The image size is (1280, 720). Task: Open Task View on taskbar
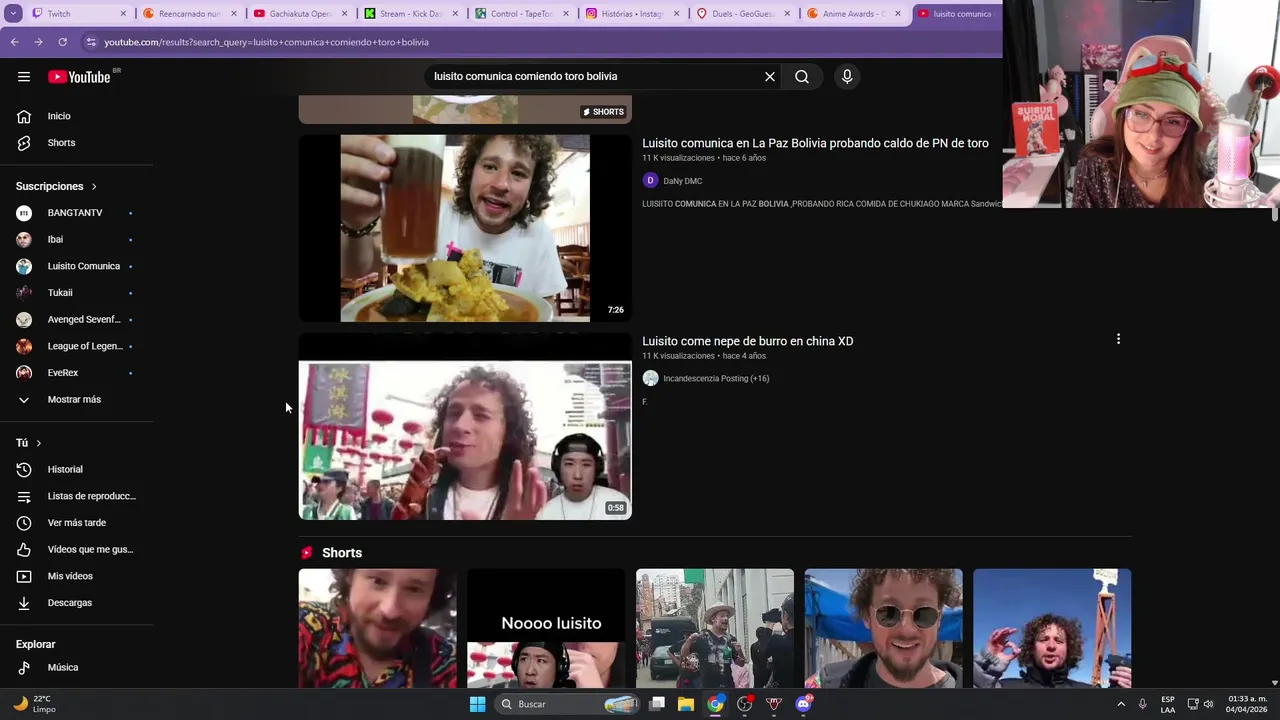click(x=657, y=704)
